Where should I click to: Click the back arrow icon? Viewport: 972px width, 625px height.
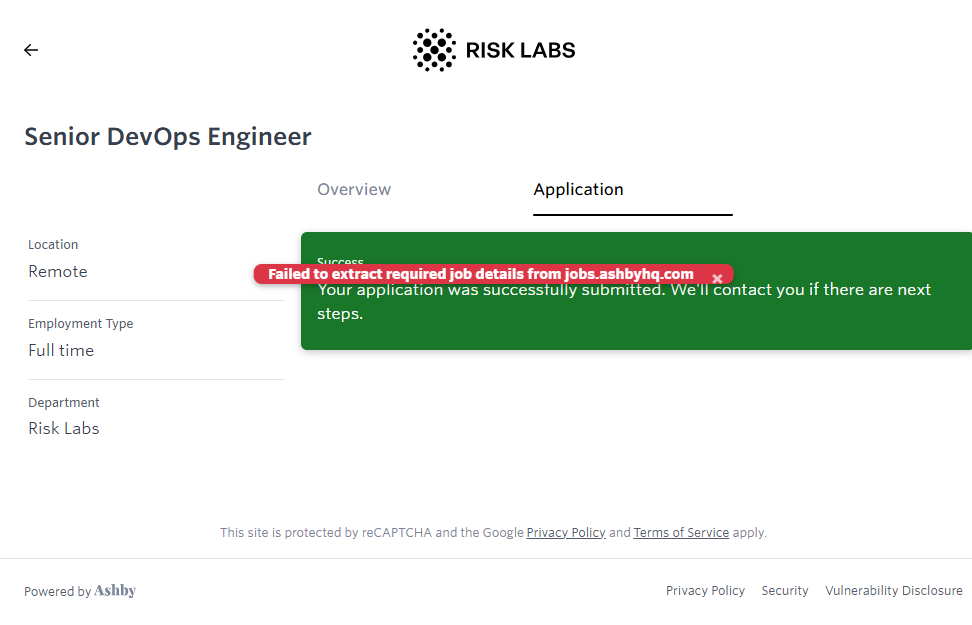pyautogui.click(x=31, y=50)
